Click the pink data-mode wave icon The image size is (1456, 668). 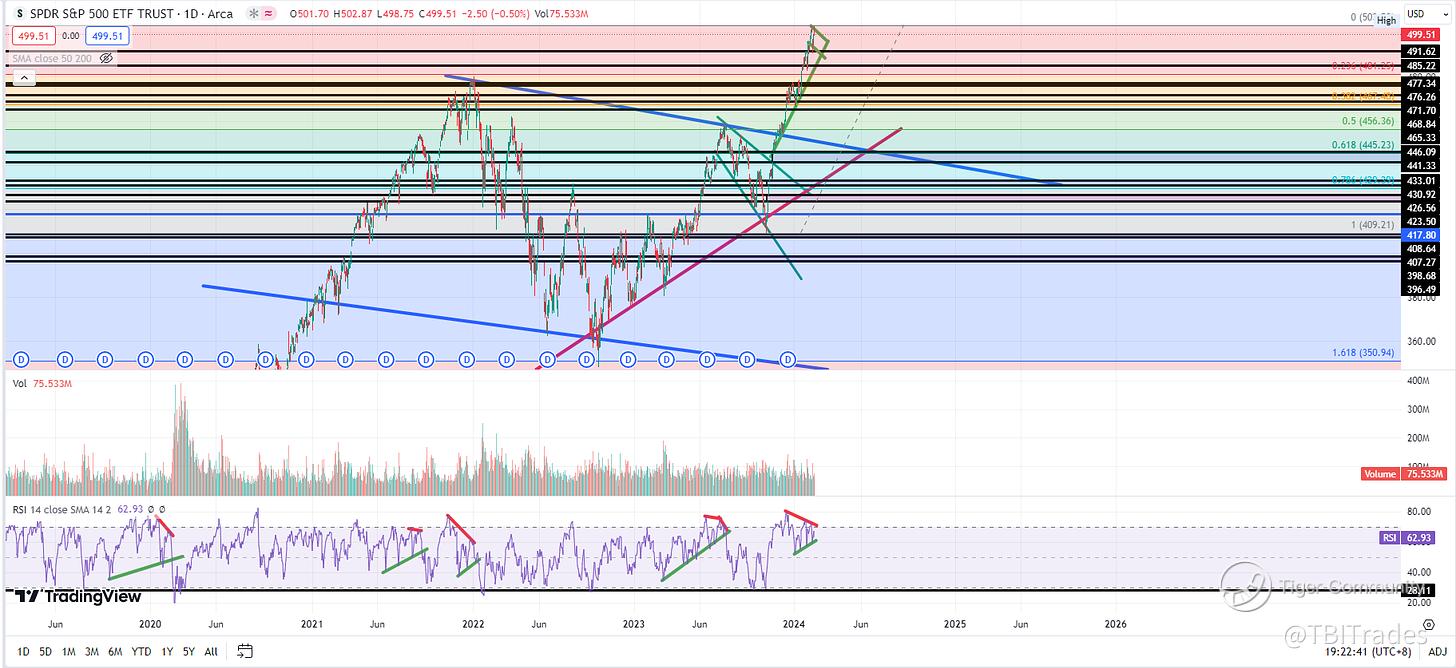click(268, 14)
